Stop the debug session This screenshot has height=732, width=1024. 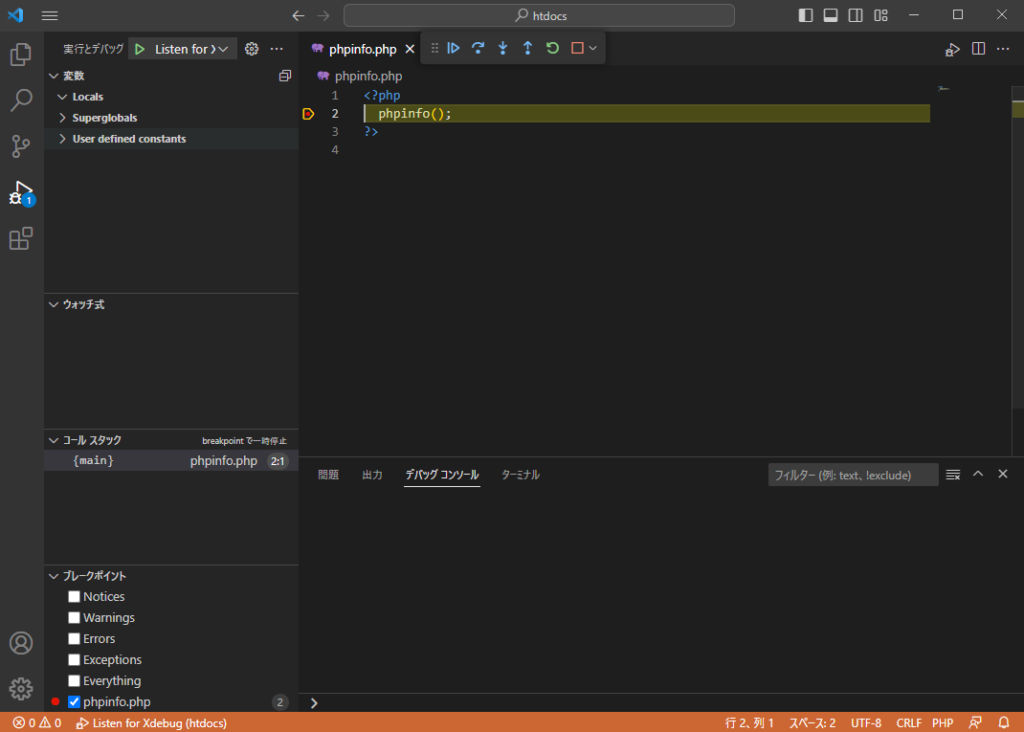point(577,48)
